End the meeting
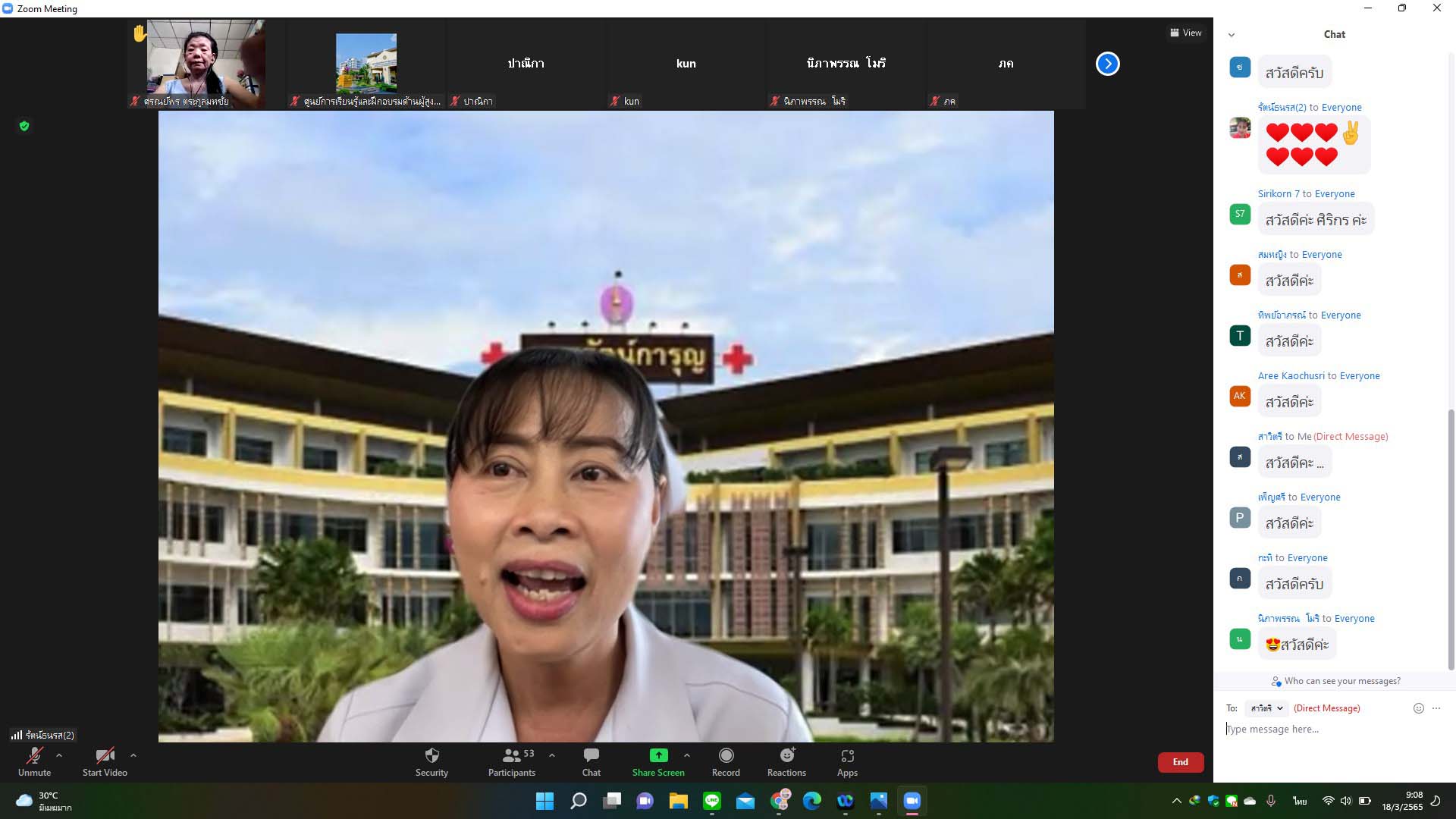1456x819 pixels. tap(1180, 762)
